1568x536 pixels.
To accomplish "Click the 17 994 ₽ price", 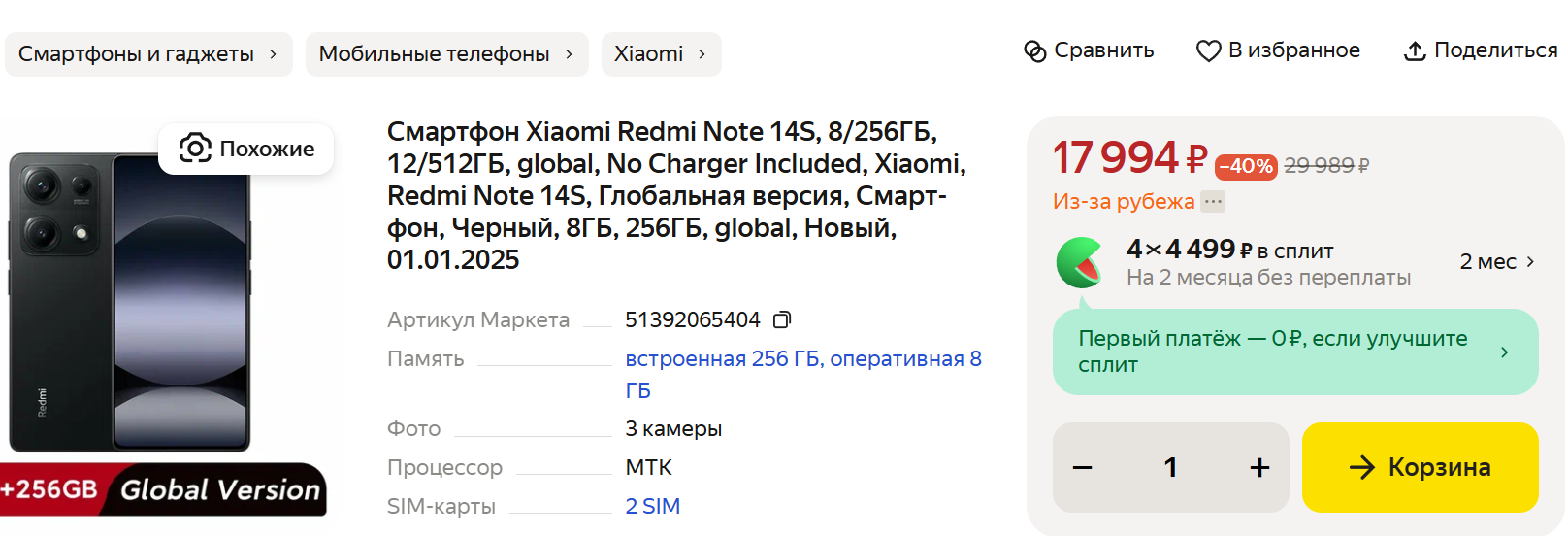I will point(1129,158).
